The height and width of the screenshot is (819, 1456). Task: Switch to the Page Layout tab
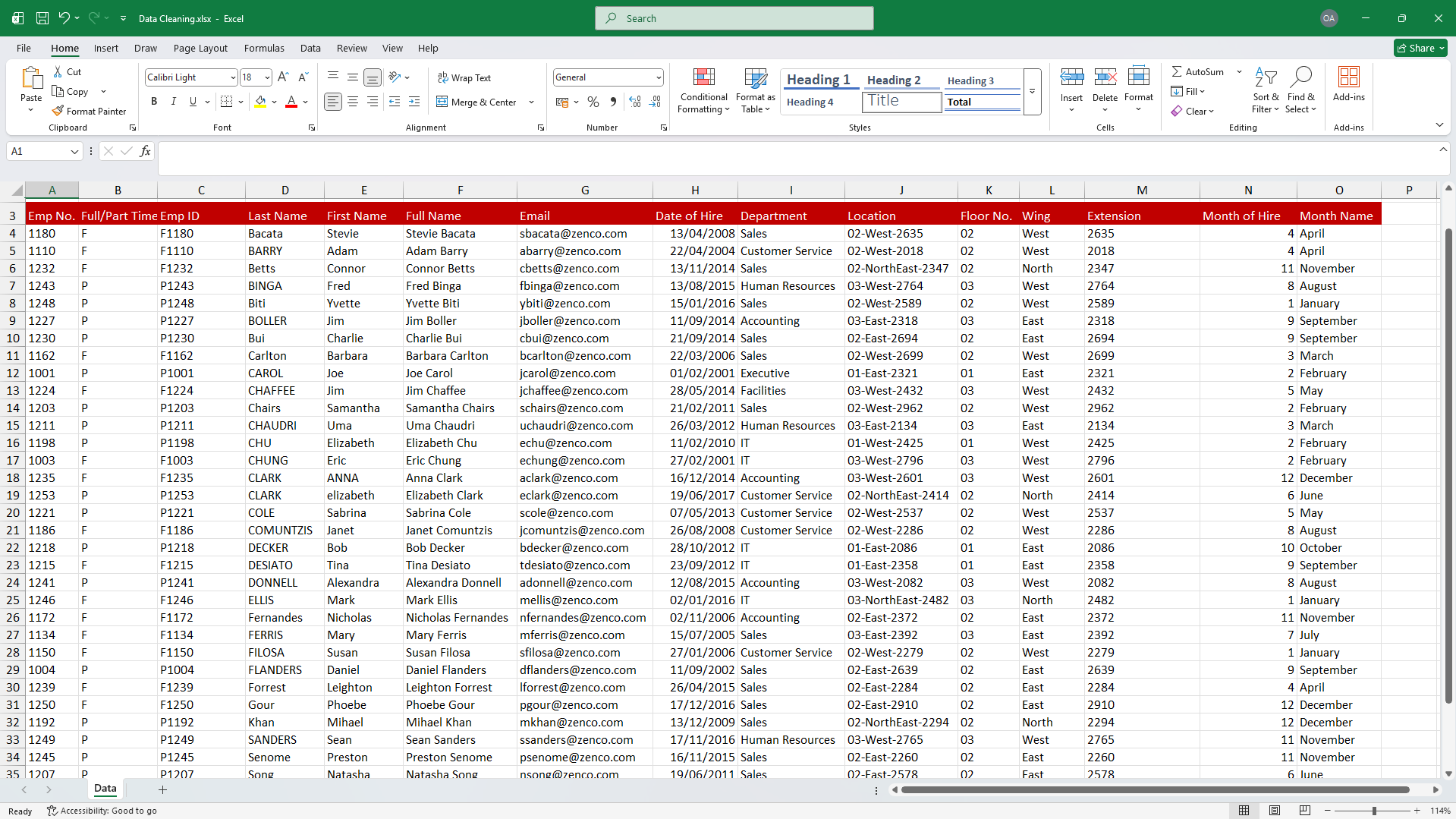click(x=200, y=48)
